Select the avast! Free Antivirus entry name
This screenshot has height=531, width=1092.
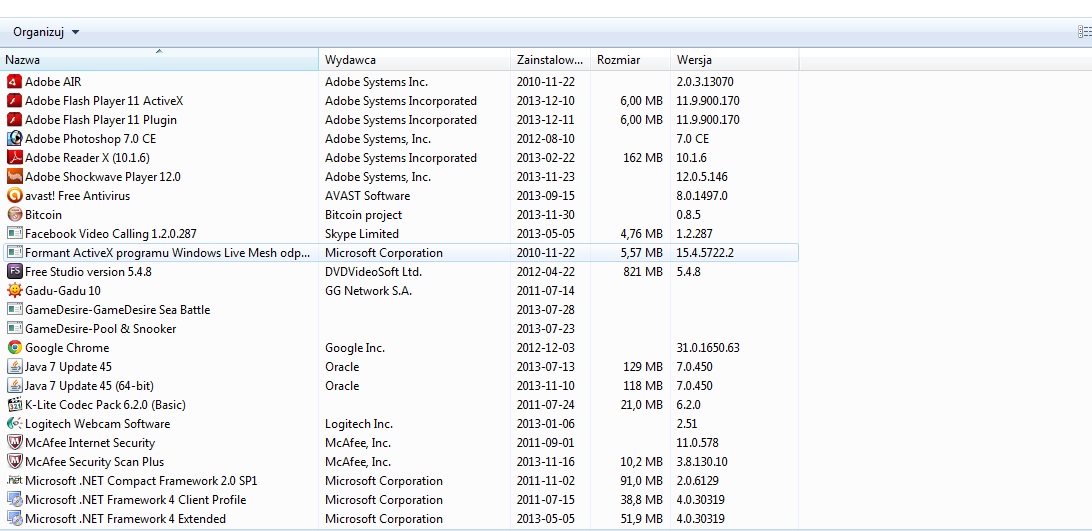point(77,196)
